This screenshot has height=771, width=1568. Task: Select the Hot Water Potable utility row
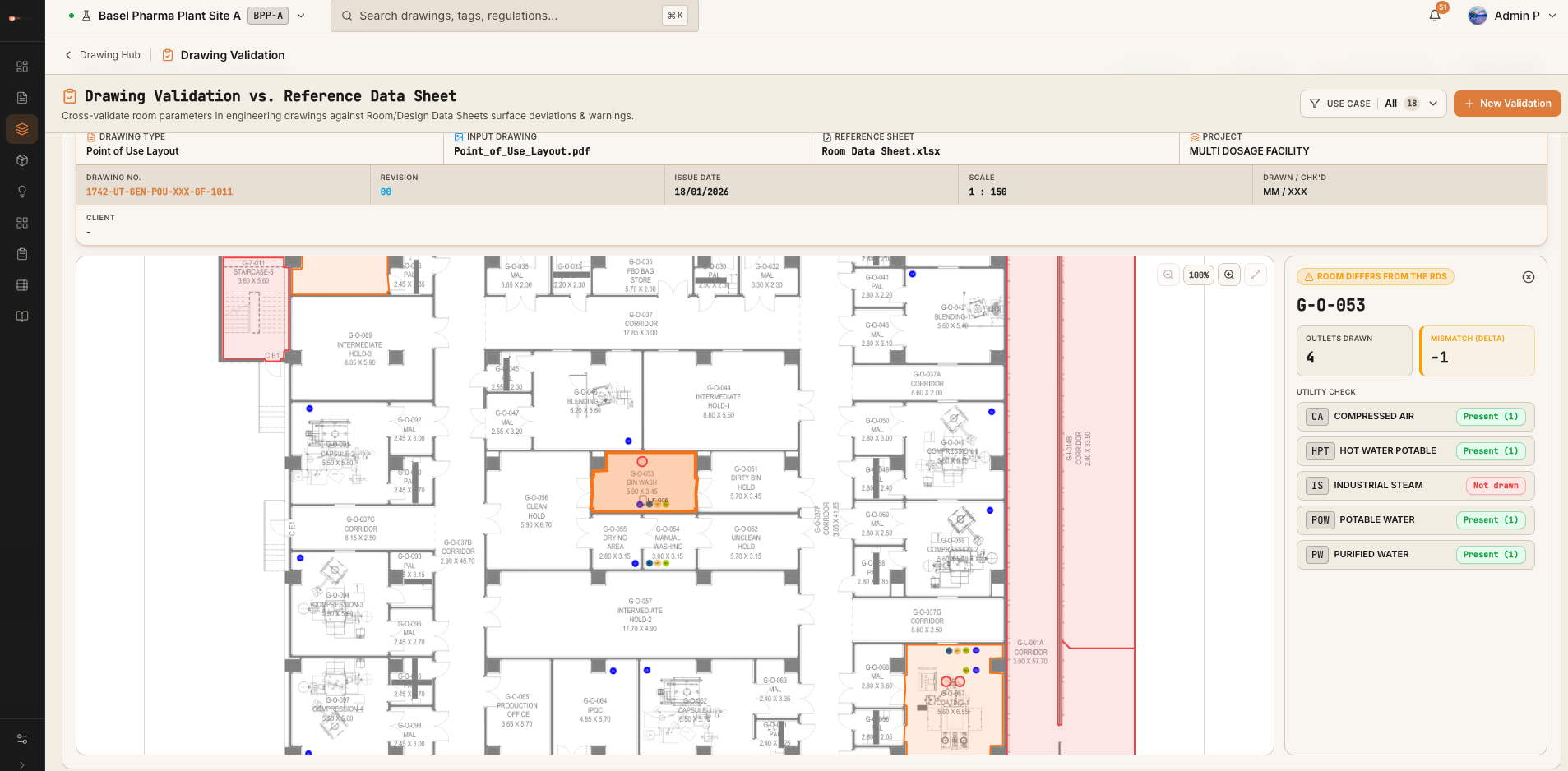(1416, 451)
